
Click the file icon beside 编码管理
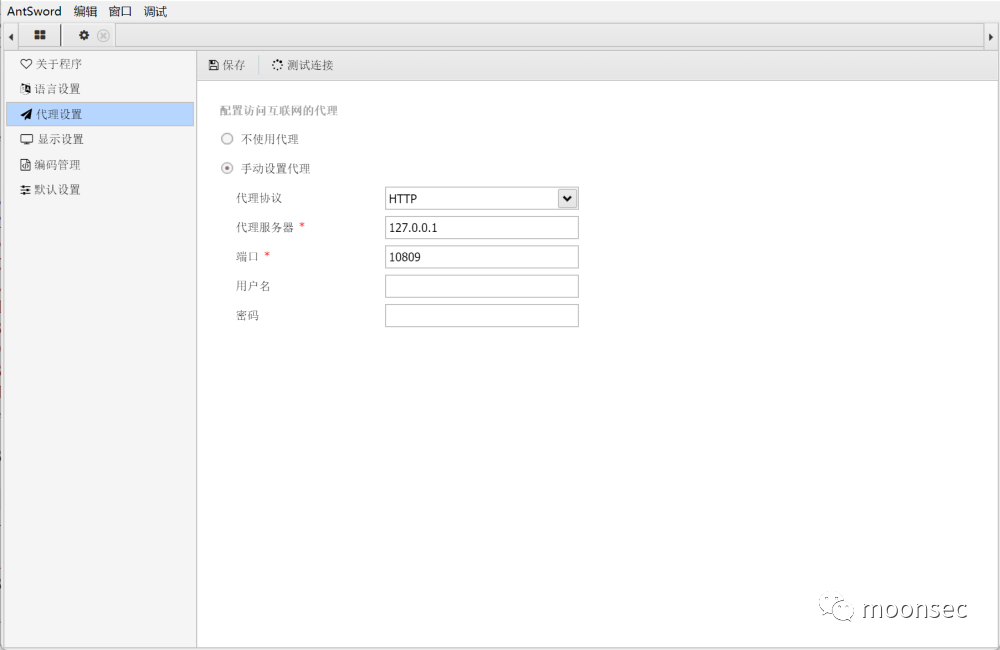point(26,165)
